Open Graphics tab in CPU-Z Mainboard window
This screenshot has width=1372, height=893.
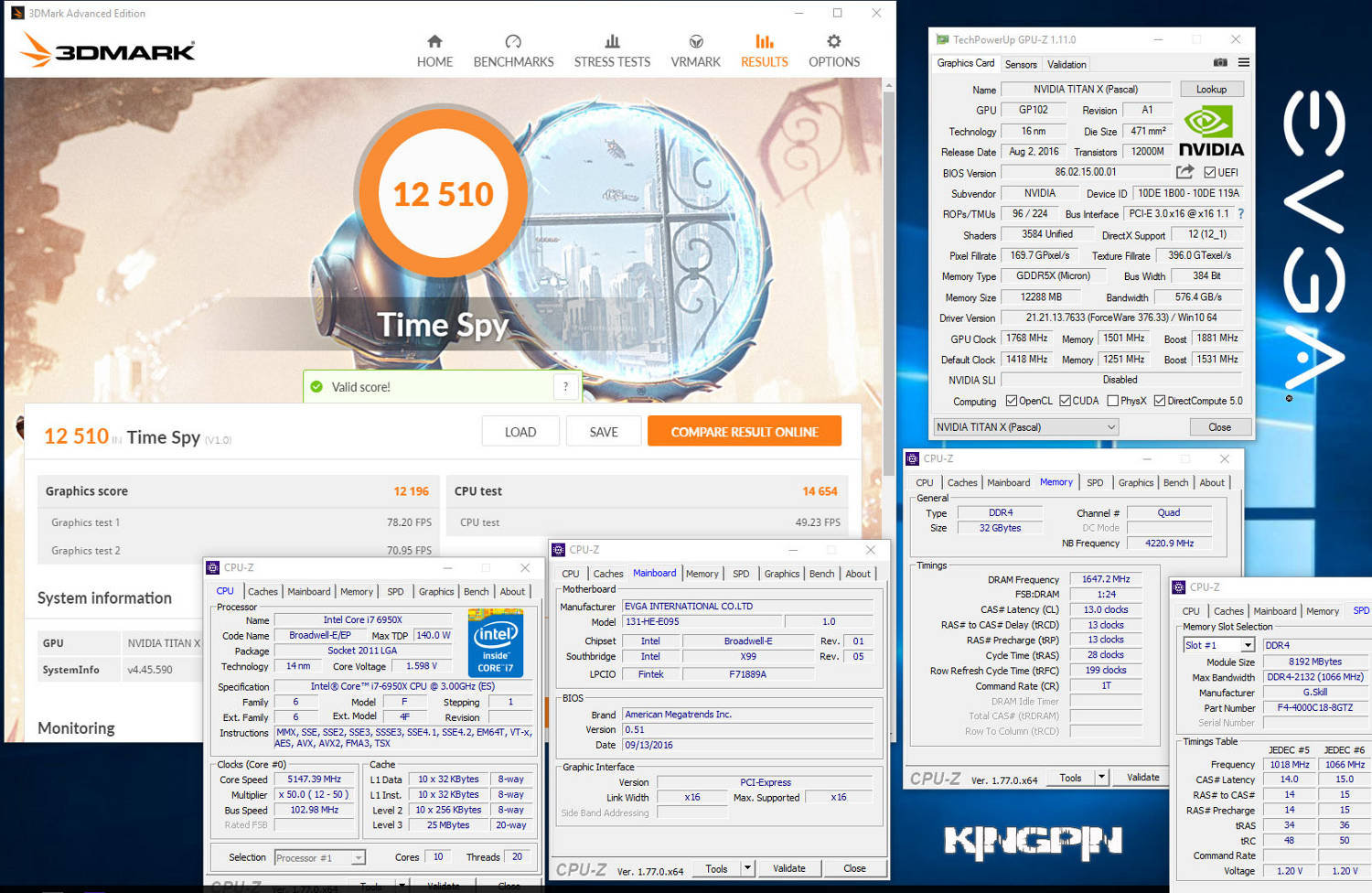point(781,574)
